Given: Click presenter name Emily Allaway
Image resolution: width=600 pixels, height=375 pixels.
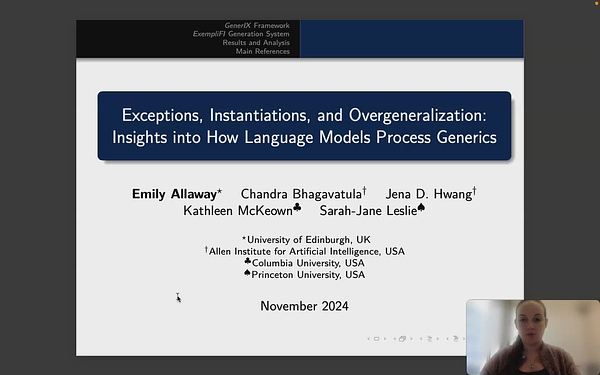Looking at the screenshot, I should pos(174,194).
